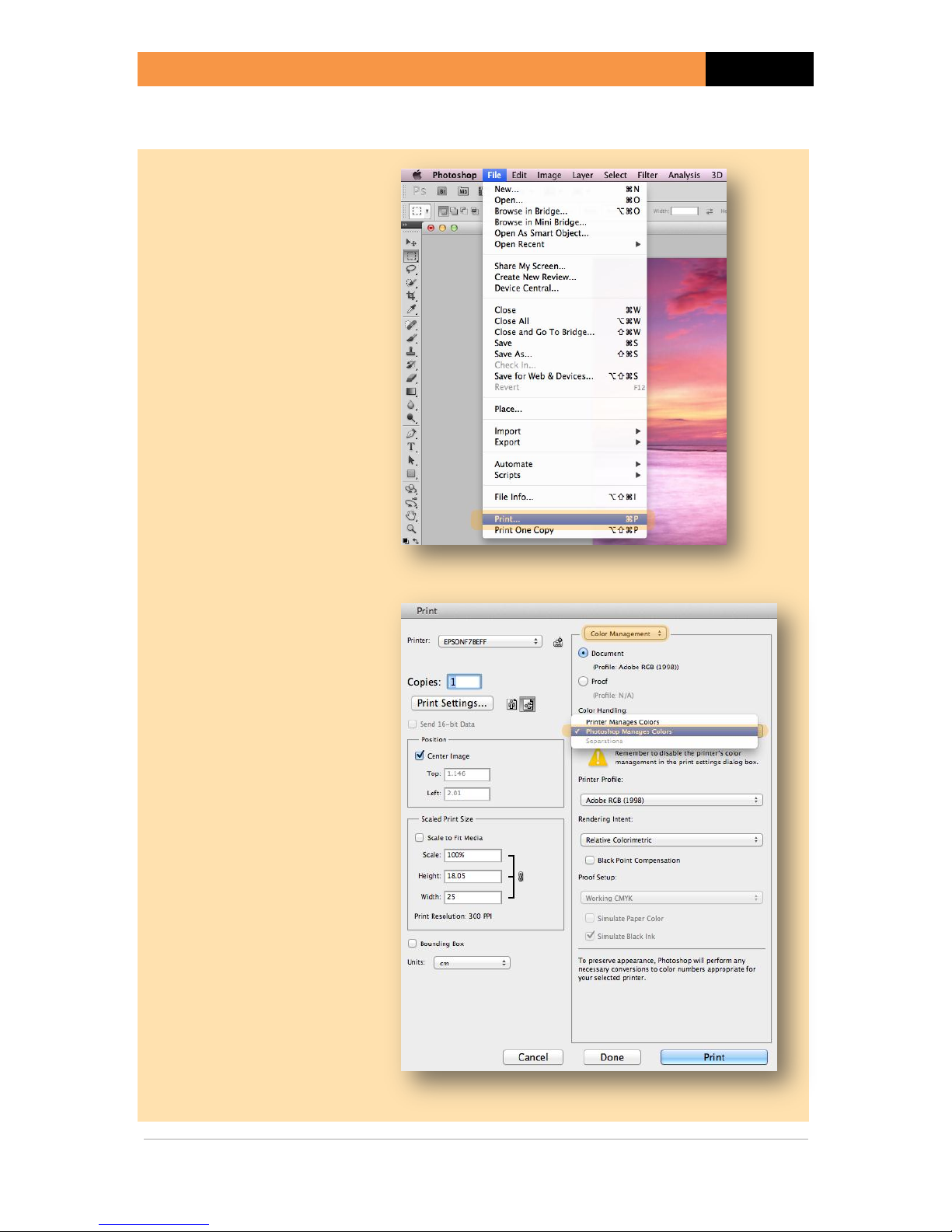Viewport: 952px width, 1232px height.
Task: Select the Move tool
Action: [x=411, y=243]
